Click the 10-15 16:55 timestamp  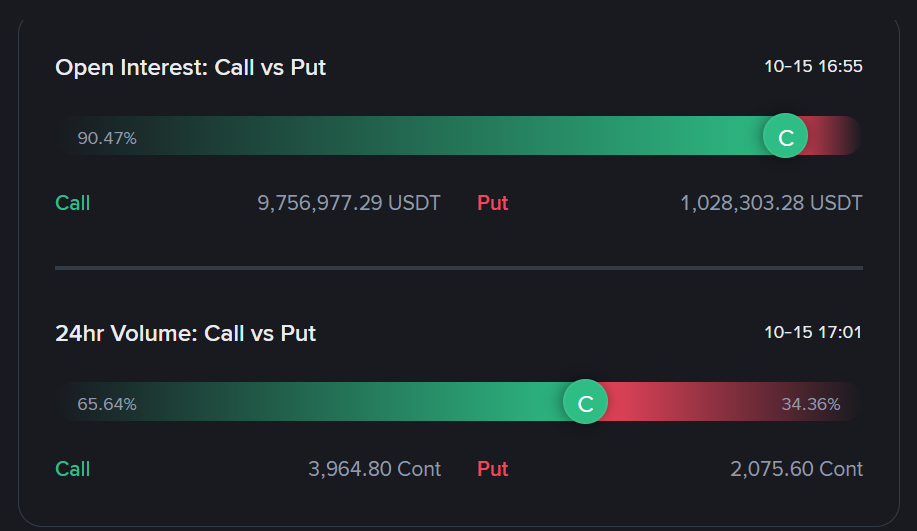813,67
